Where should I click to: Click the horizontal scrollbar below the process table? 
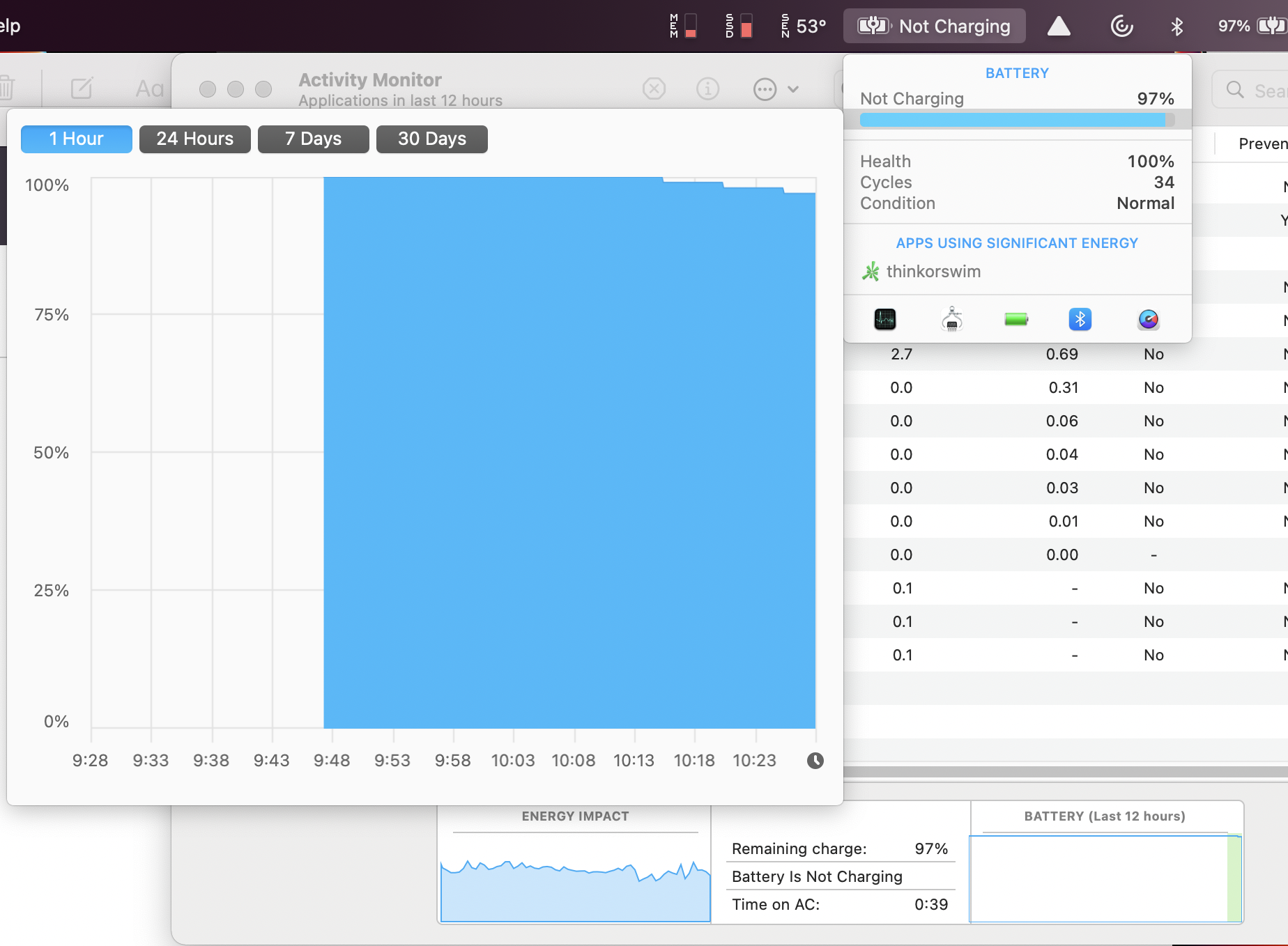click(1066, 771)
